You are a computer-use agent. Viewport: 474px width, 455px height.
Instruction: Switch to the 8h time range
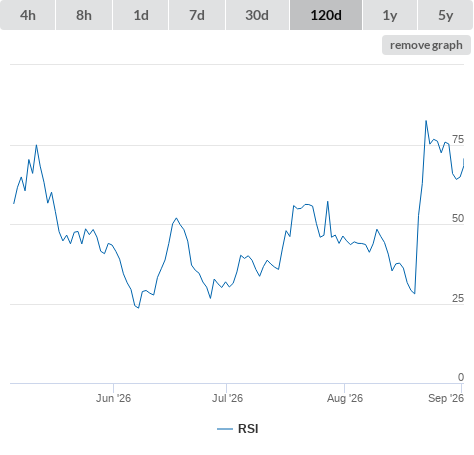84,15
